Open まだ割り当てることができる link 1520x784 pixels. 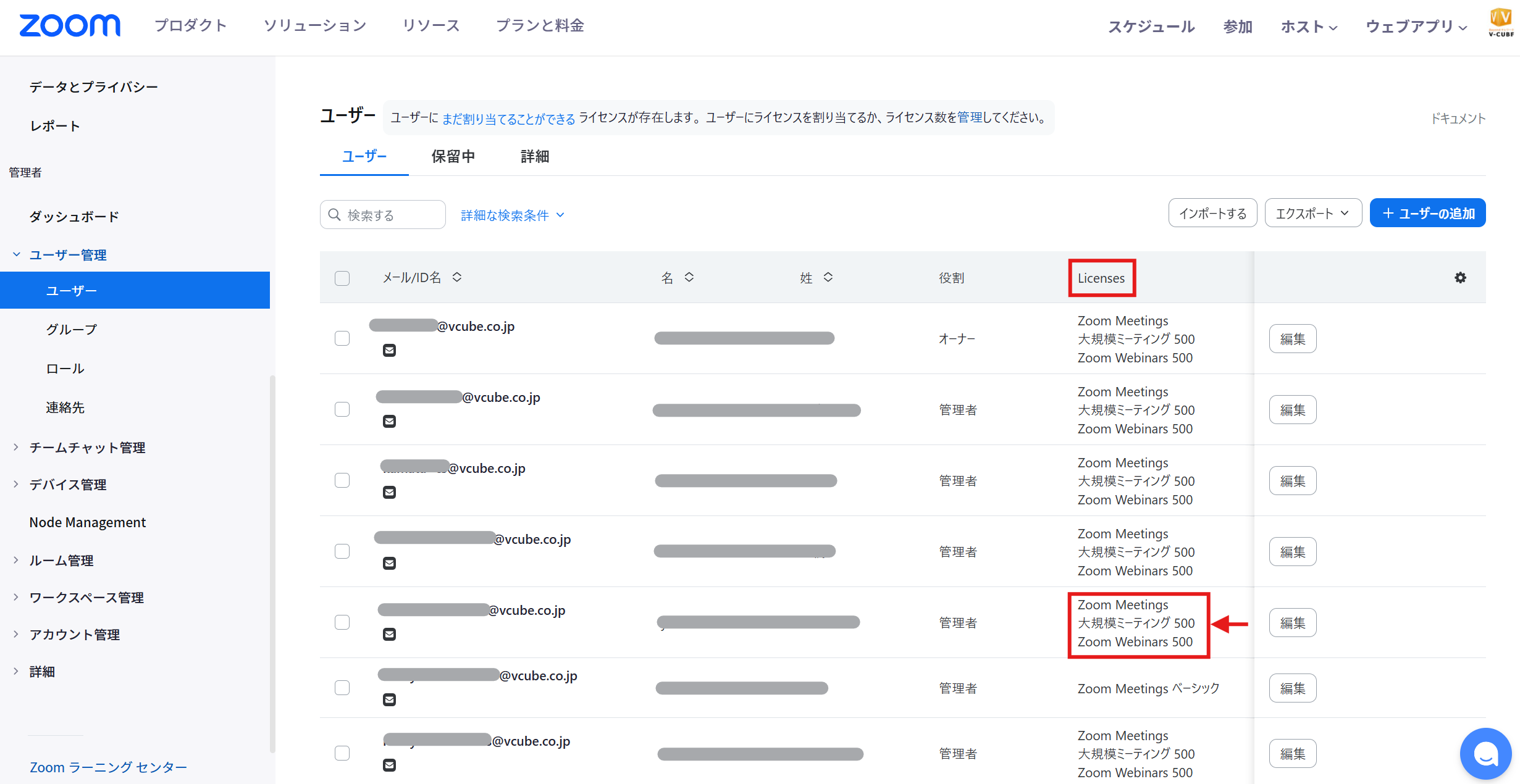point(509,118)
